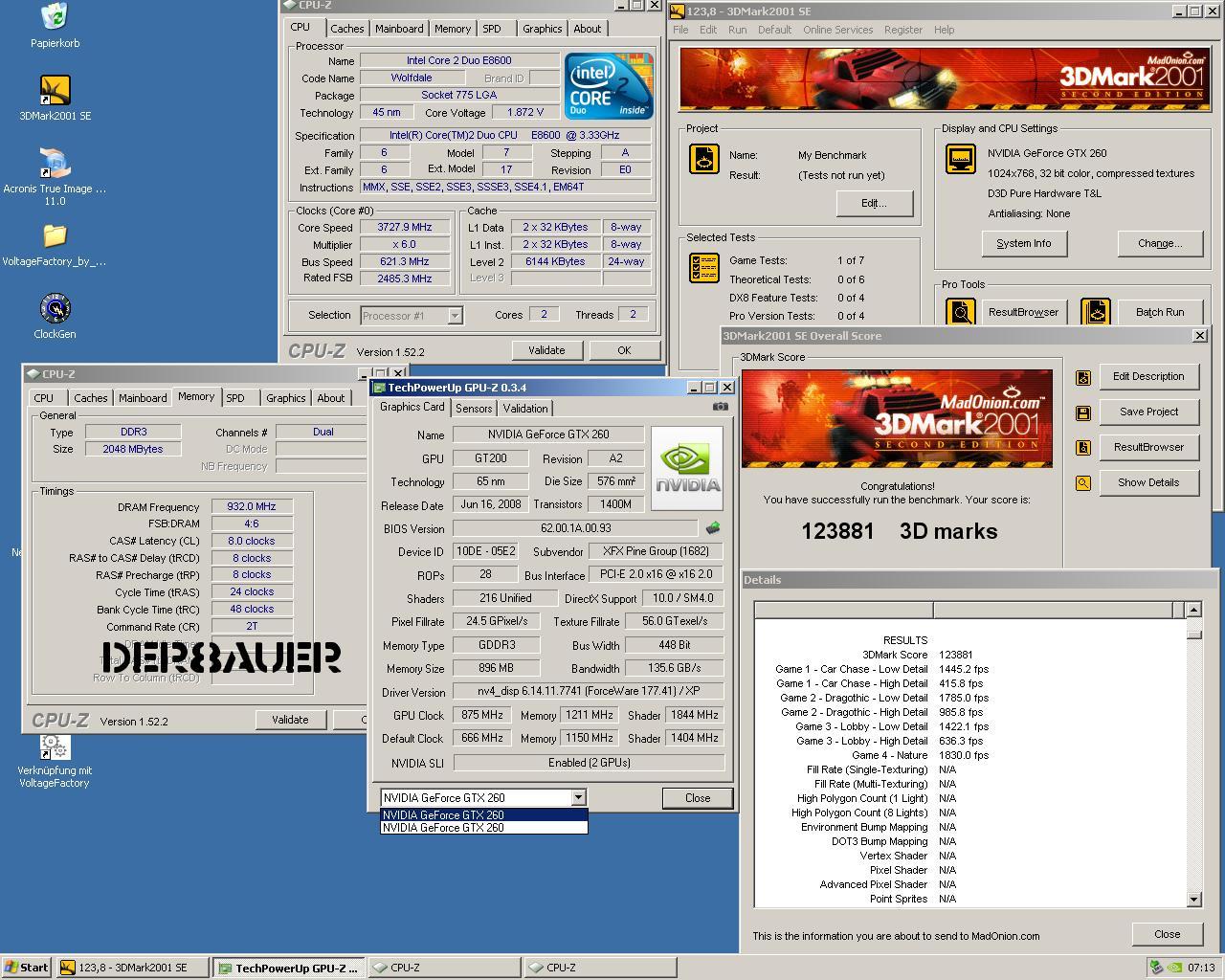Click the icon beside ResultBrowser in score window
The image size is (1225, 980).
coord(1083,448)
